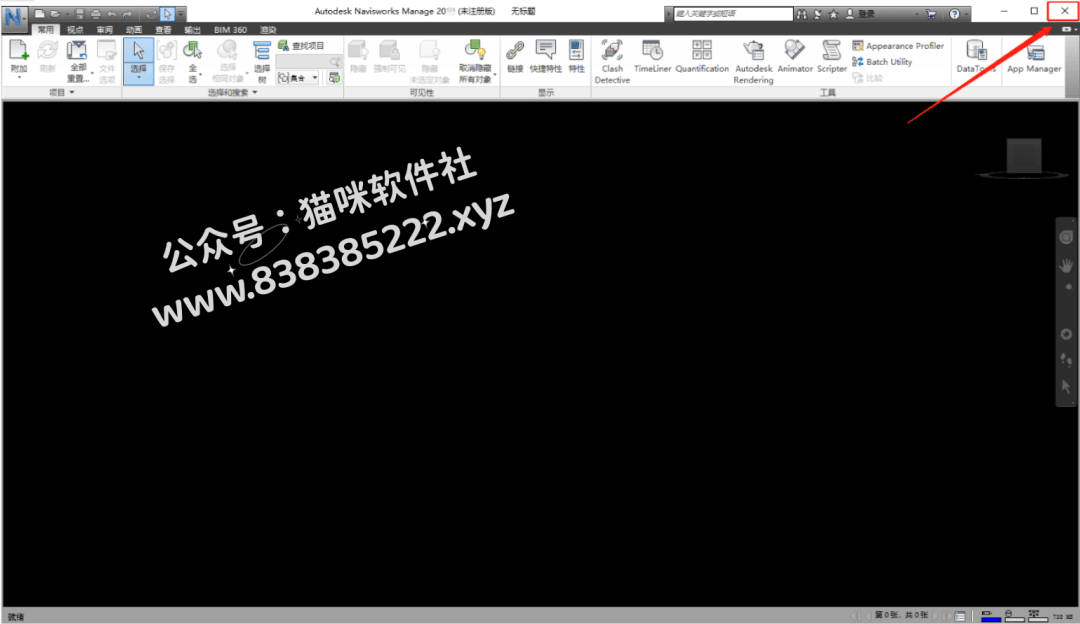Screen dimensions: 1080x624
Task: Click the steering wheel icon on navigation bar
Action: click(1066, 238)
